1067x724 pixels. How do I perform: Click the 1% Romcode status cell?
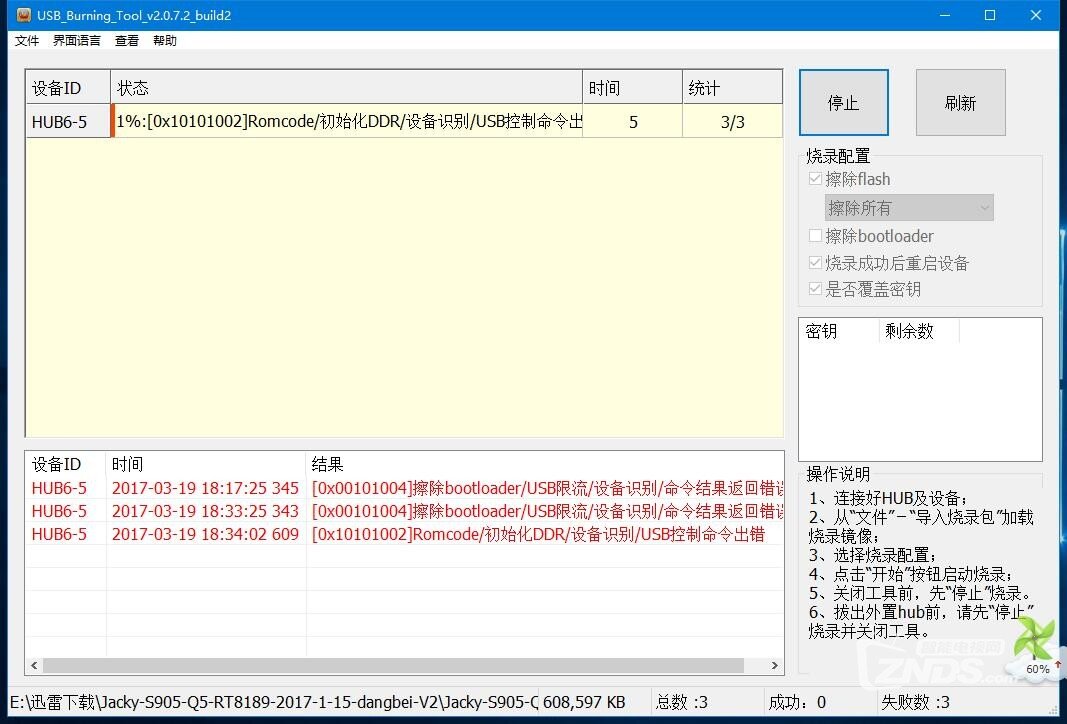(x=348, y=122)
